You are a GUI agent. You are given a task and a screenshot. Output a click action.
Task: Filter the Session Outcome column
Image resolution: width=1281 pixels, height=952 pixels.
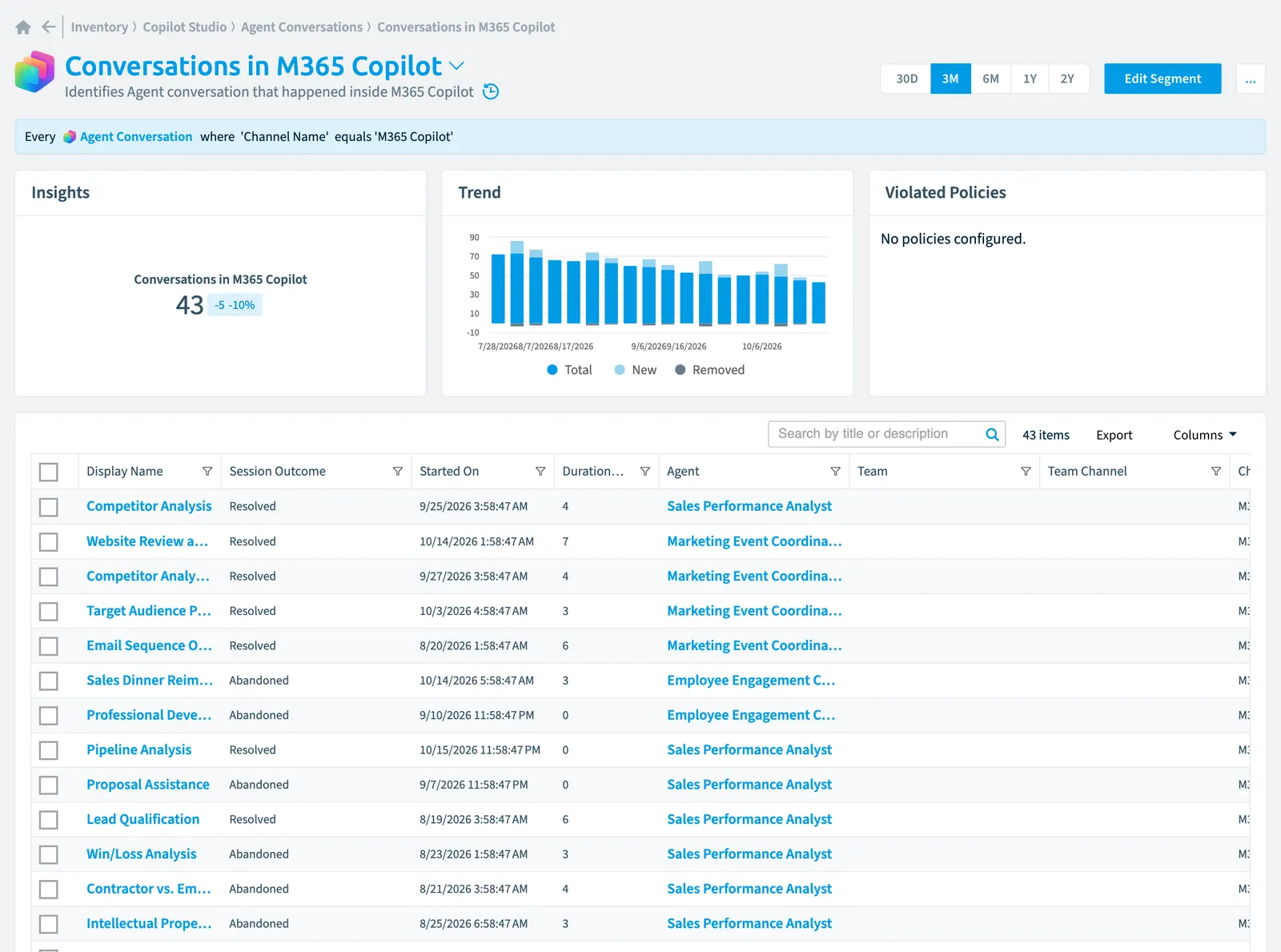(x=398, y=472)
